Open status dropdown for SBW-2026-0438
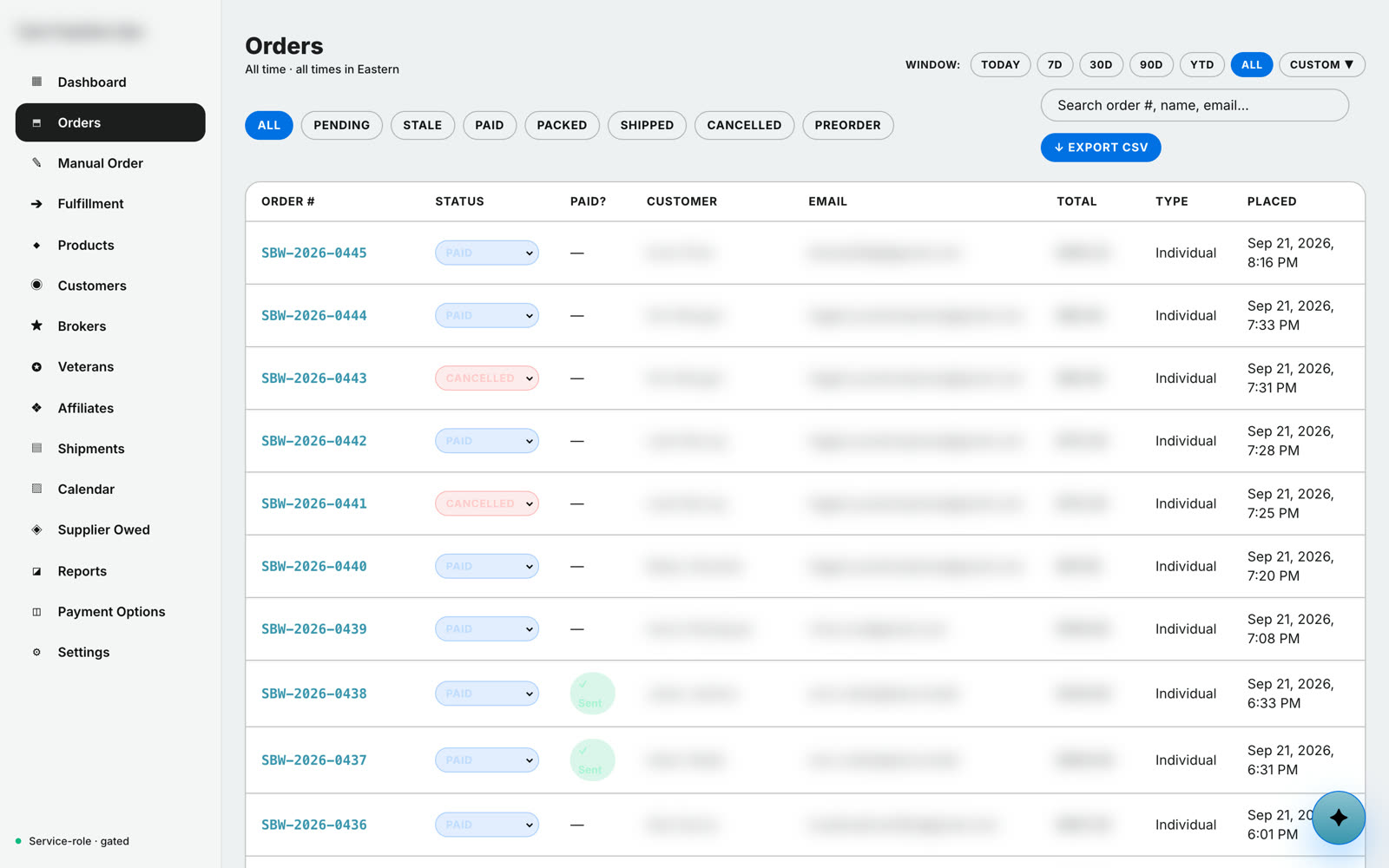Image resolution: width=1389 pixels, height=868 pixels. 487,694
